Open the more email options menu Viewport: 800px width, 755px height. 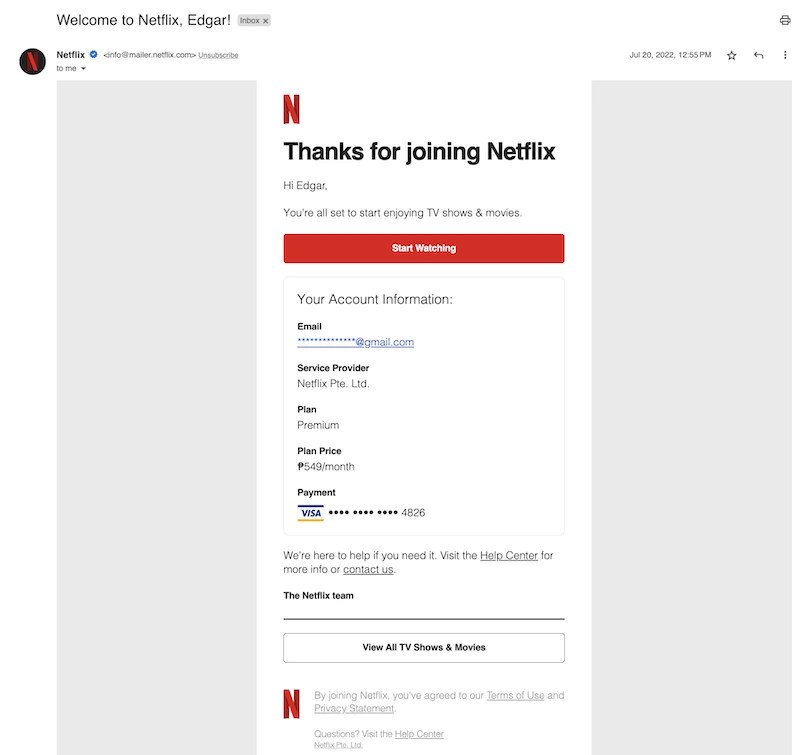(x=784, y=55)
